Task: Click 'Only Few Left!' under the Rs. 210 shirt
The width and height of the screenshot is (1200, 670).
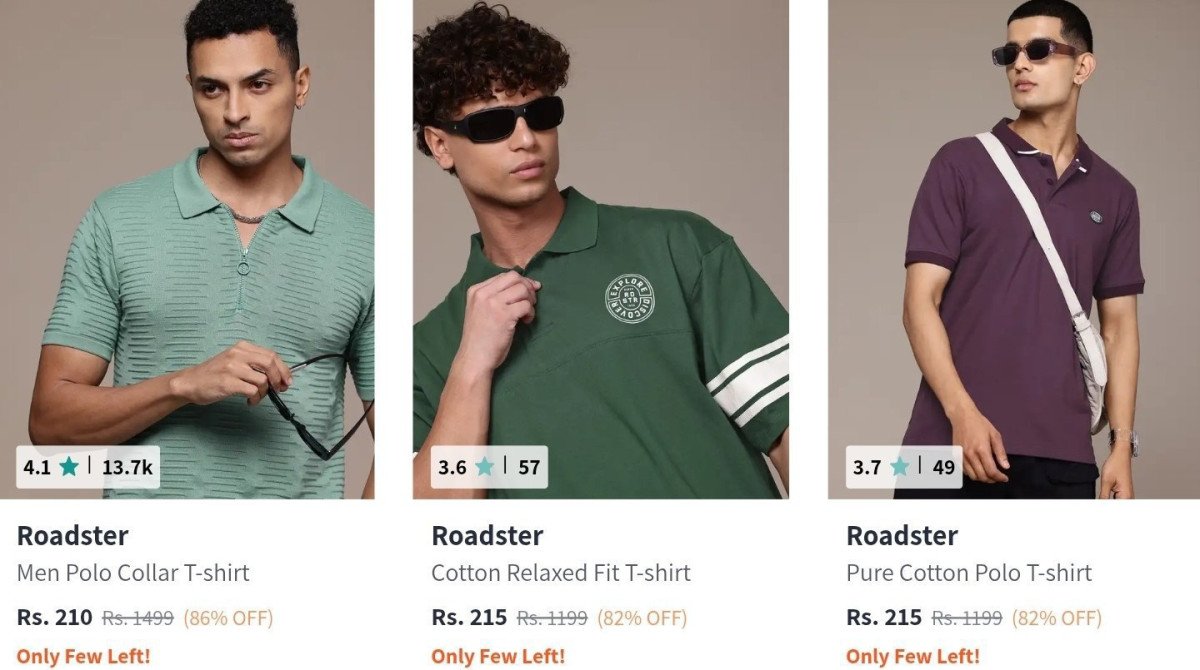Action: (83, 656)
